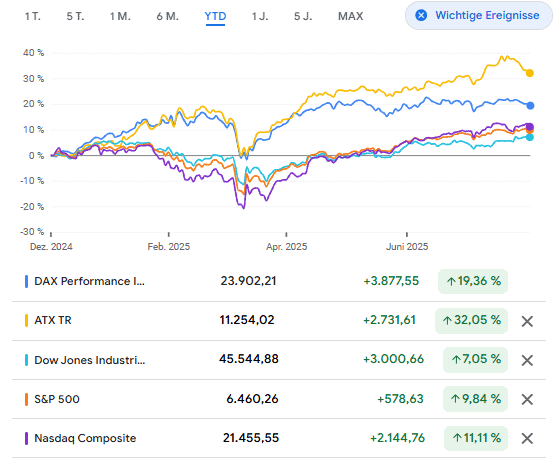Click the cyan Dow Jones endpoint dot
557x464 pixels.
[530, 137]
